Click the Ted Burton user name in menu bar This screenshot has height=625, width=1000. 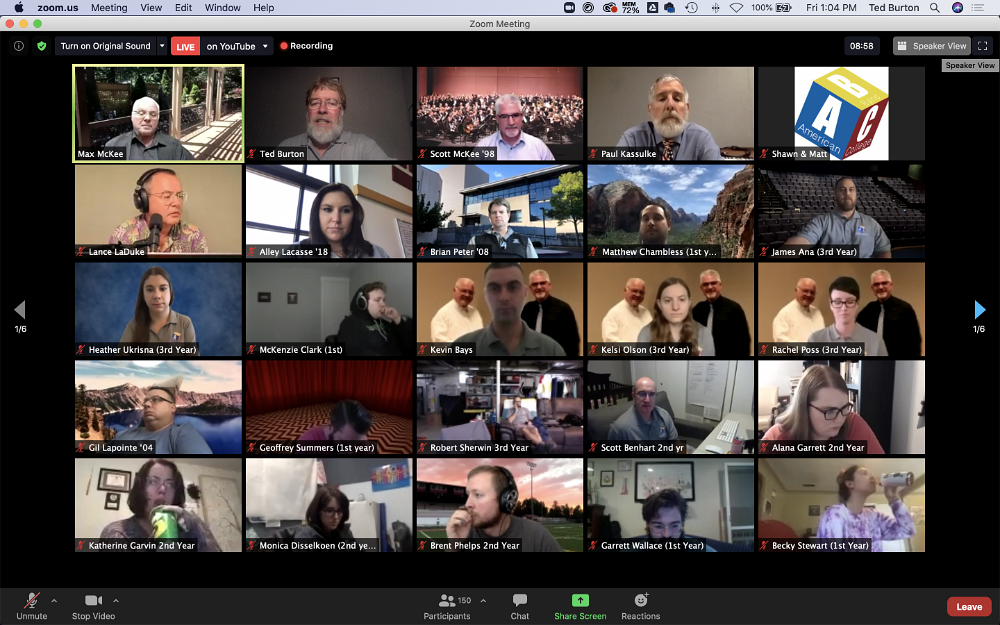pyautogui.click(x=893, y=8)
